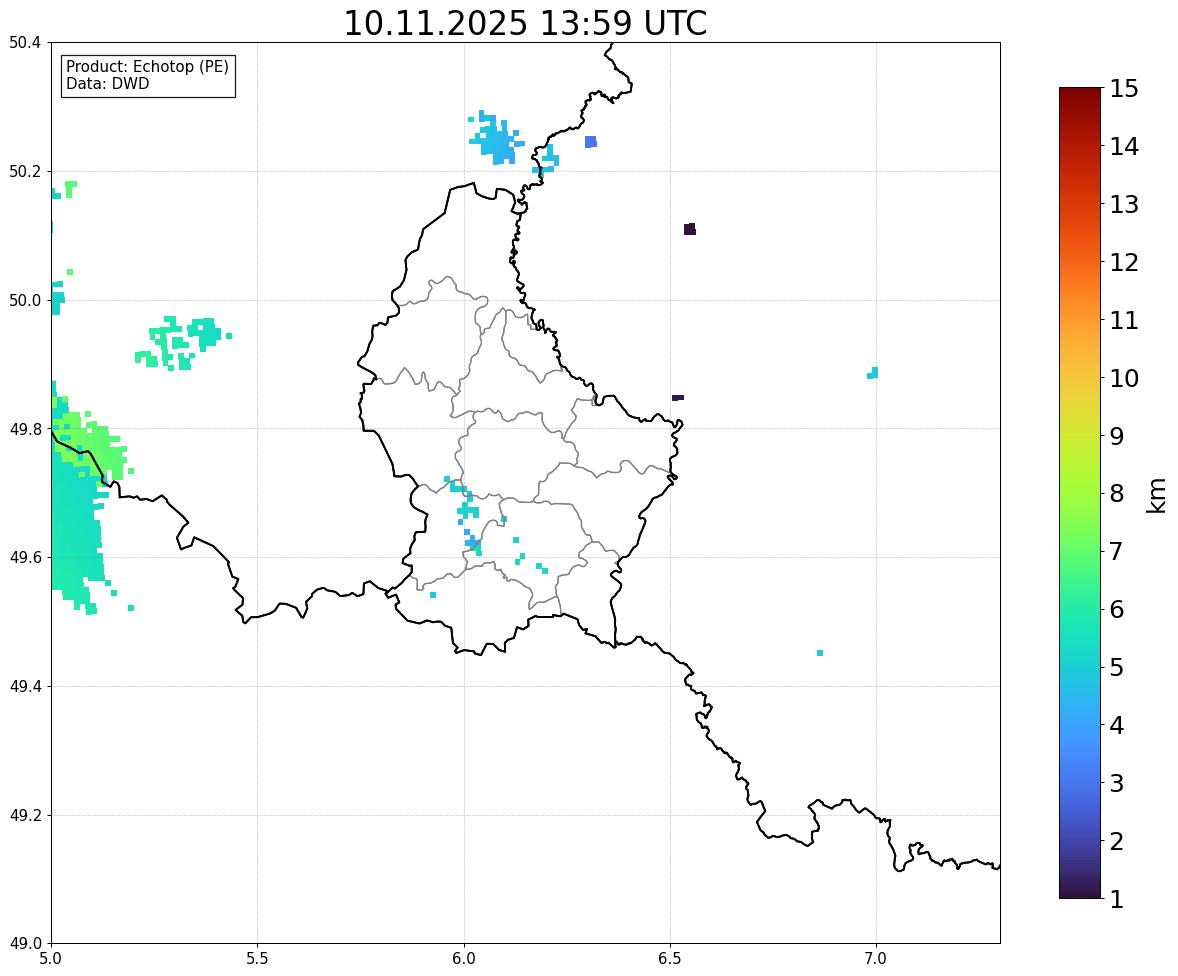Viewport: 1178px width, 976px height.
Task: Click the colorbar label "3"
Action: coord(1117,783)
